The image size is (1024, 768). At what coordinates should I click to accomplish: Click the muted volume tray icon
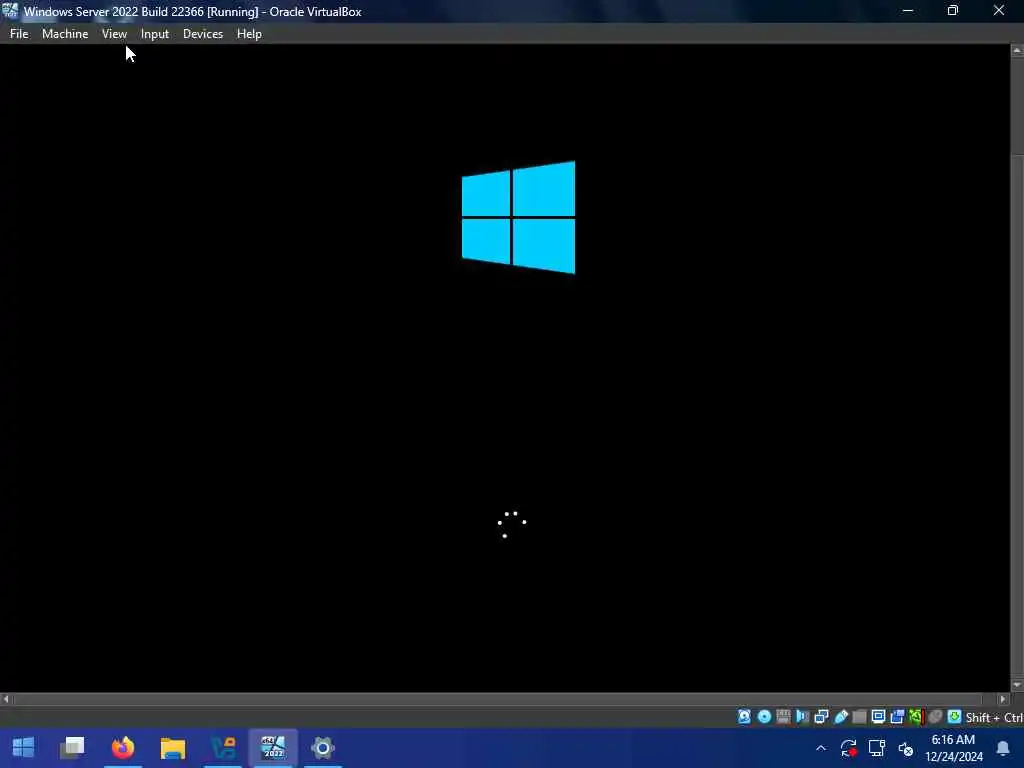click(x=905, y=748)
